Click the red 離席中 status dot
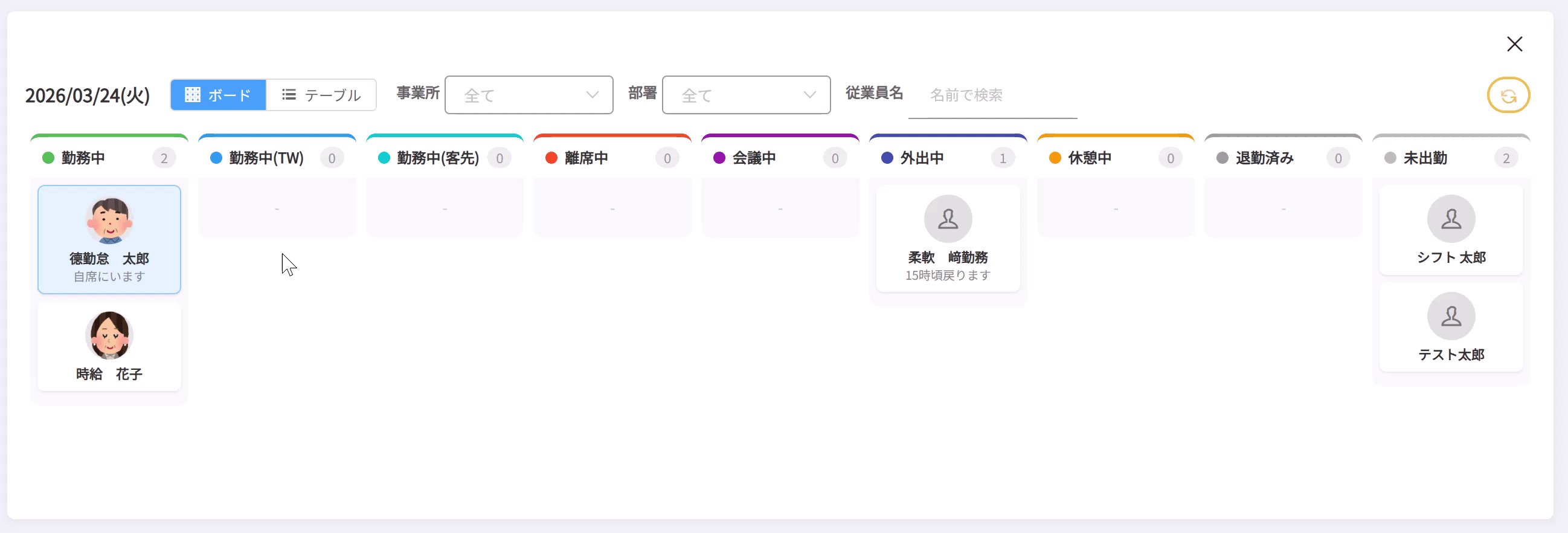 click(551, 158)
